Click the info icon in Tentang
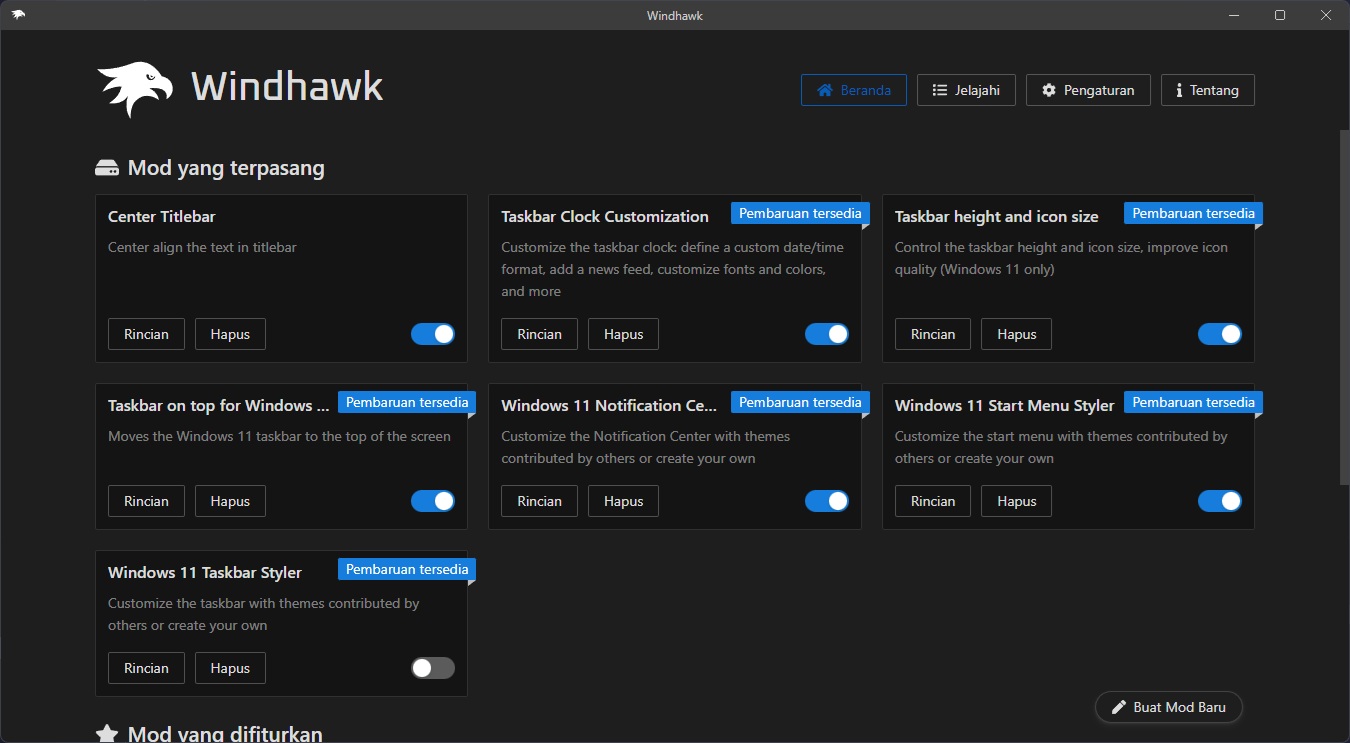The image size is (1350, 743). pyautogui.click(x=1179, y=90)
